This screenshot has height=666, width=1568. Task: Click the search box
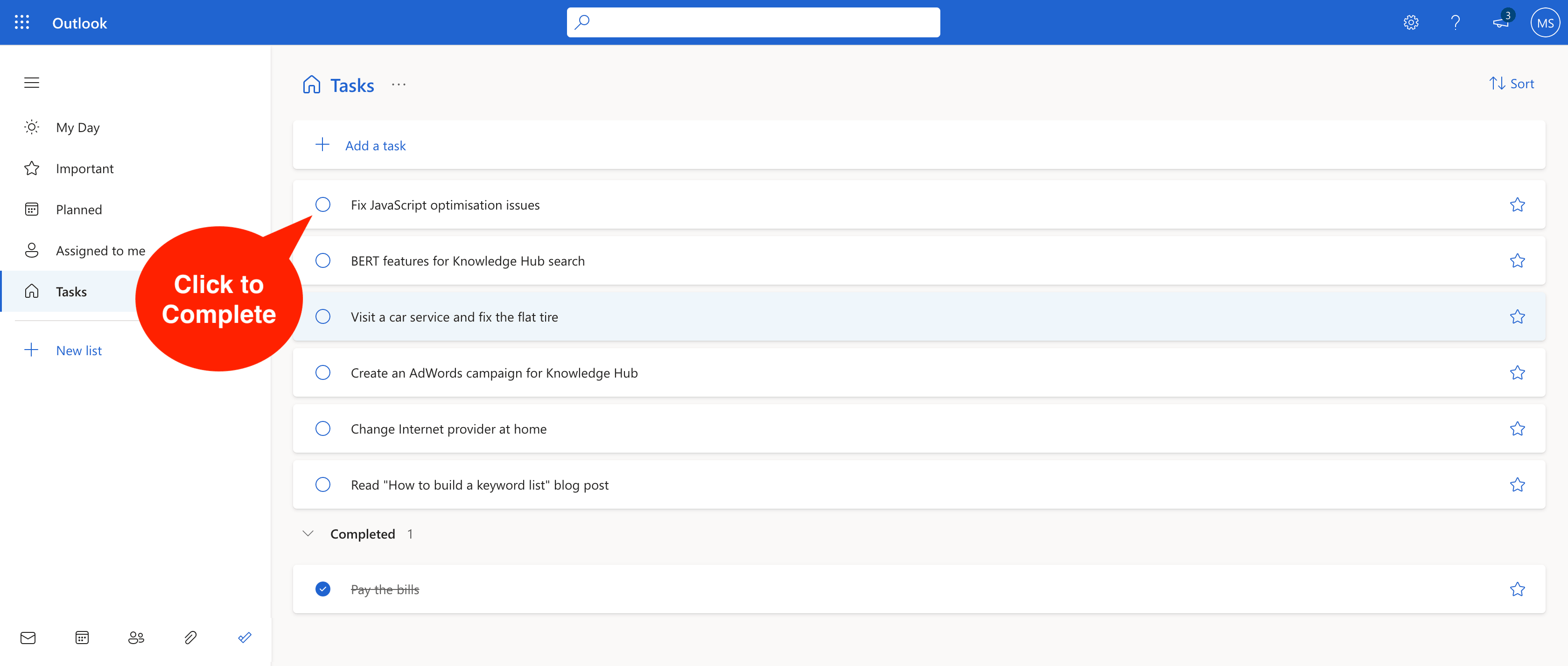[x=753, y=22]
